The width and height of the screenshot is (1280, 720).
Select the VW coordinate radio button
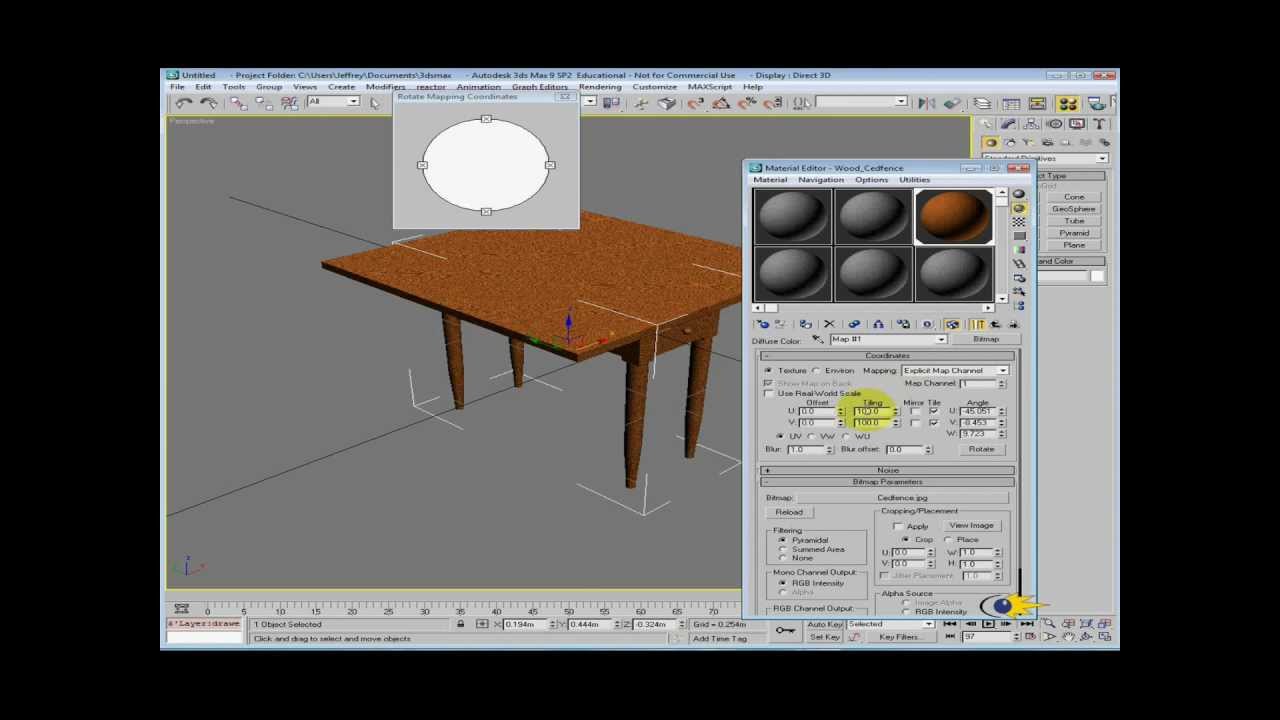pyautogui.click(x=812, y=437)
